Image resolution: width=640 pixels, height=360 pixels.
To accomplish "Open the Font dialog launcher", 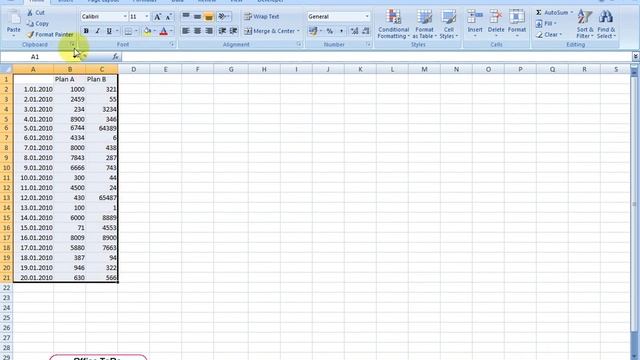I will [x=172, y=44].
